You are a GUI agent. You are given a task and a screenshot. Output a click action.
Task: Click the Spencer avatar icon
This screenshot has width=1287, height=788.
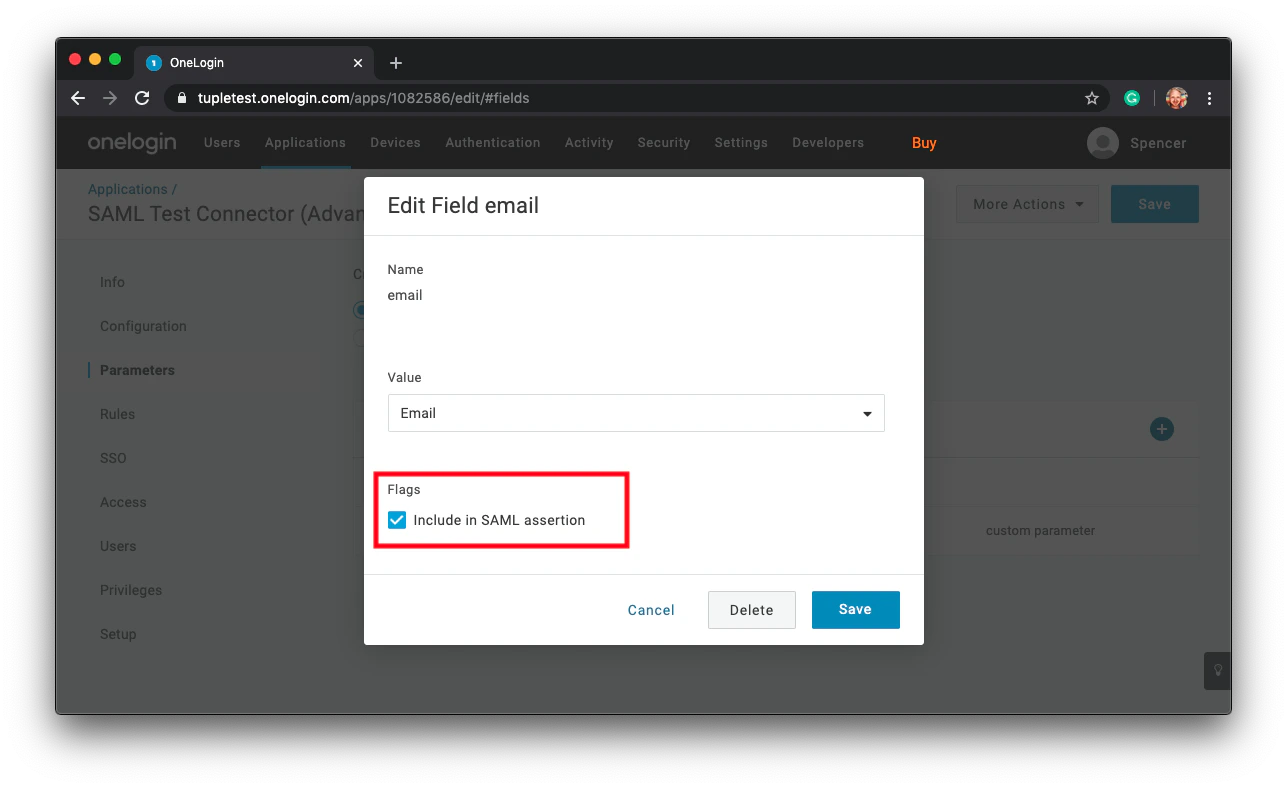(x=1103, y=143)
